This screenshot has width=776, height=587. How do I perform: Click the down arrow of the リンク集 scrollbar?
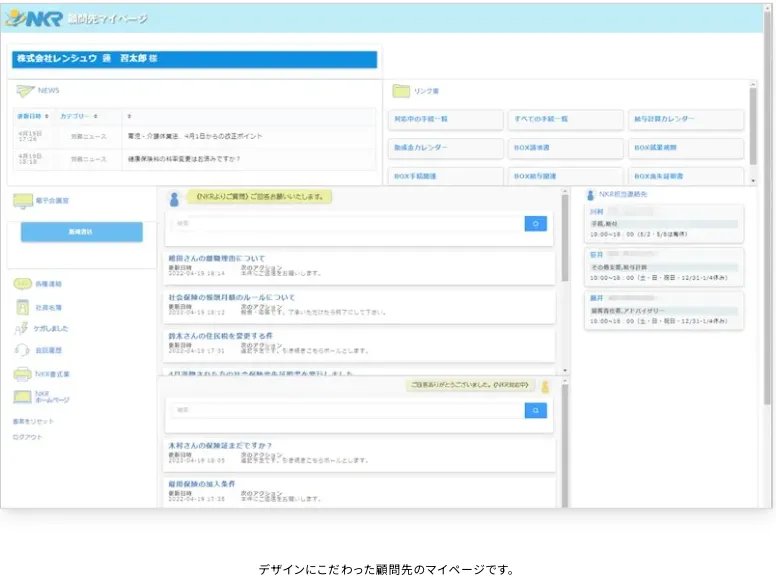[x=753, y=181]
